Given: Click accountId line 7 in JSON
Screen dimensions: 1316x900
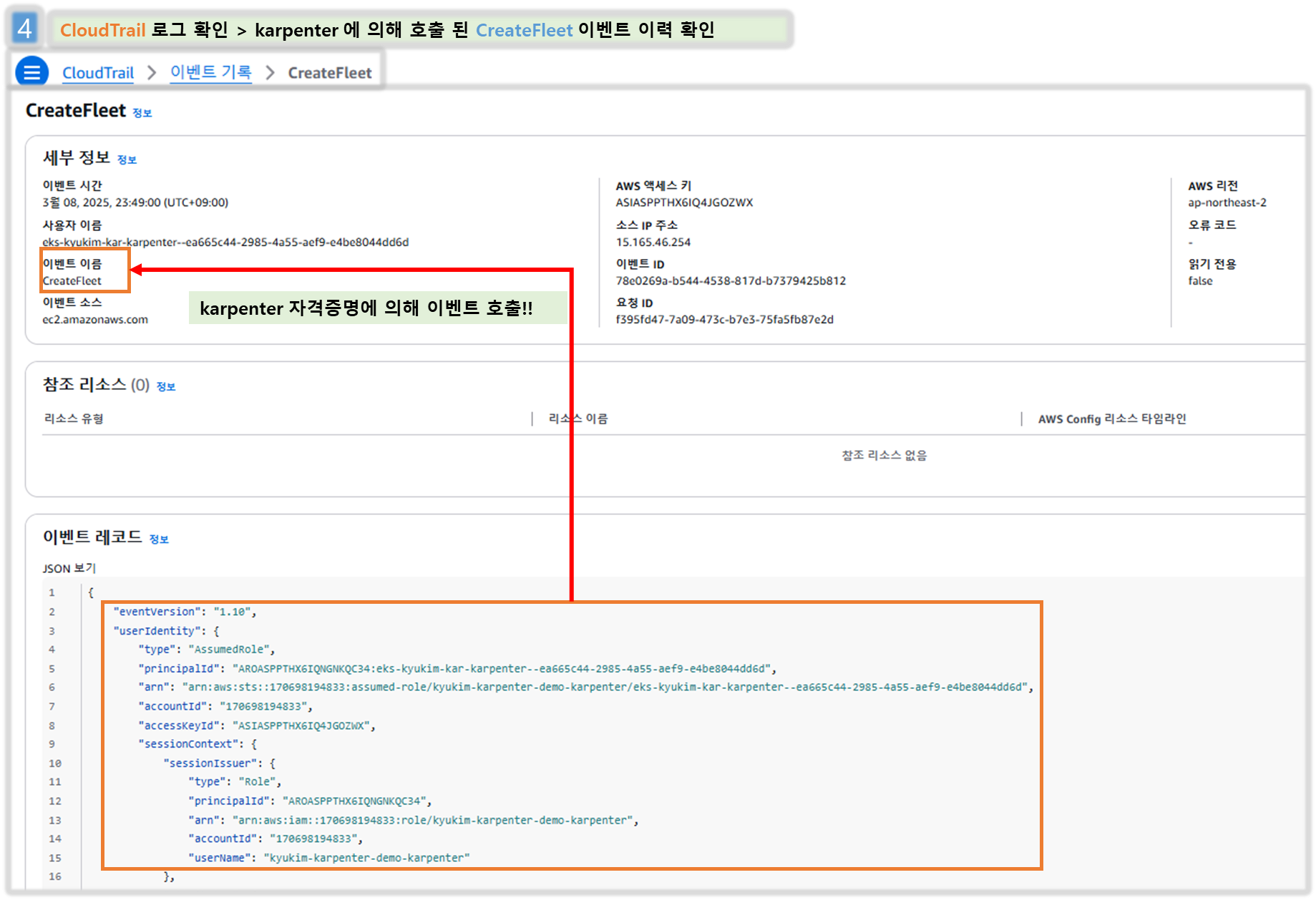Looking at the screenshot, I should [225, 707].
